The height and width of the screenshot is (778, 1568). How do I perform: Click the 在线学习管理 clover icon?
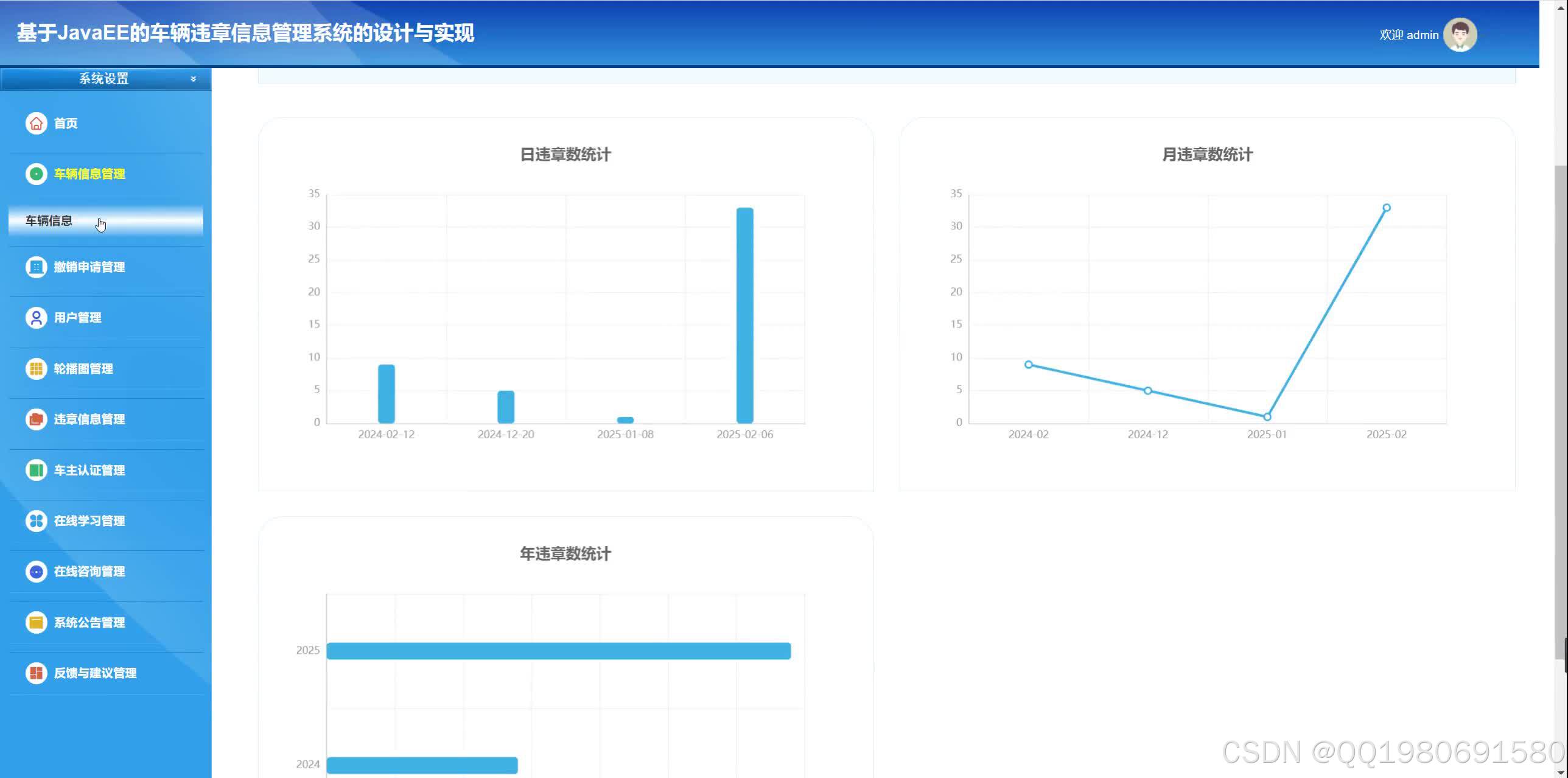[36, 521]
